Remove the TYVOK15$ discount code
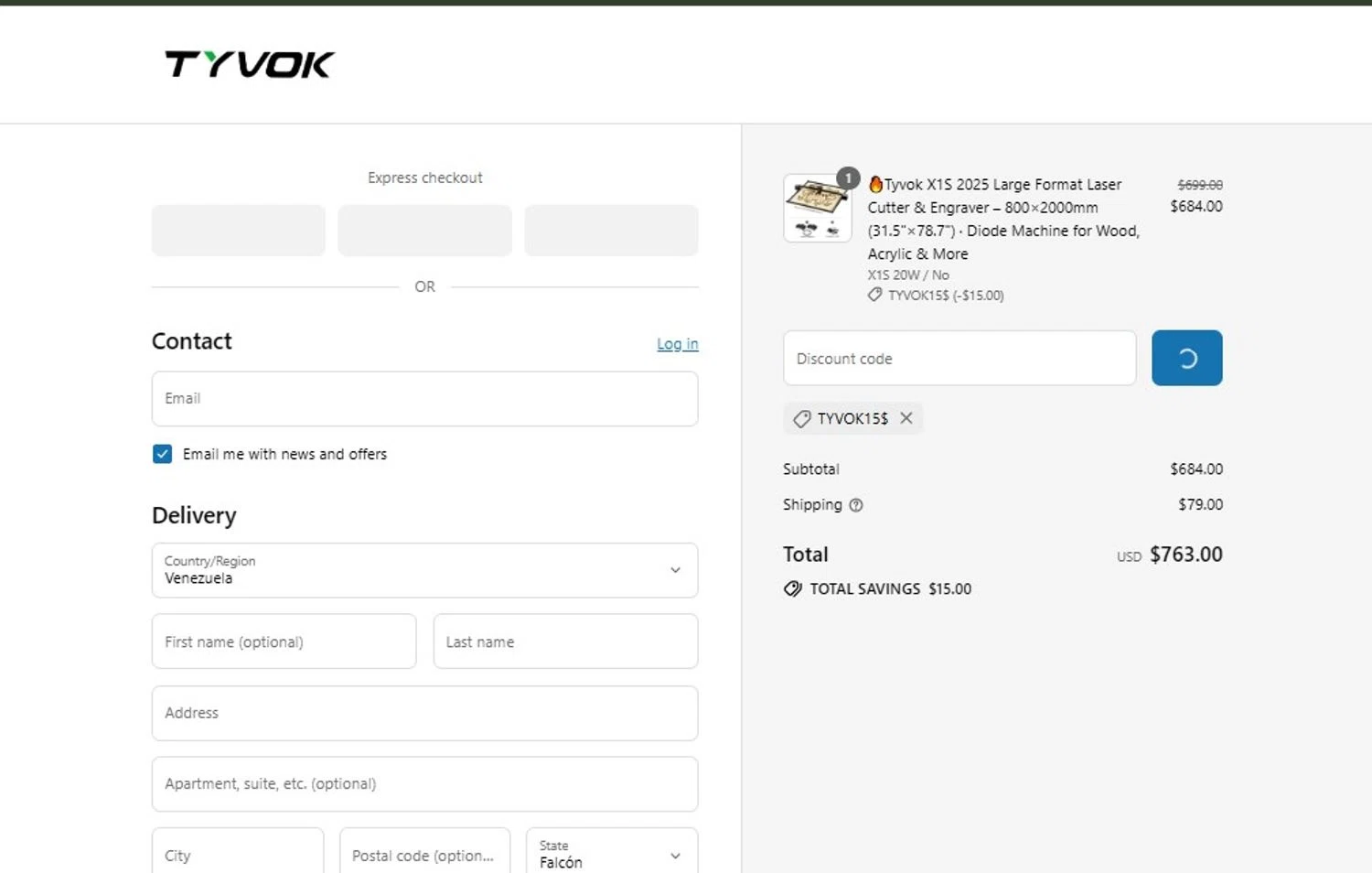 pos(906,418)
